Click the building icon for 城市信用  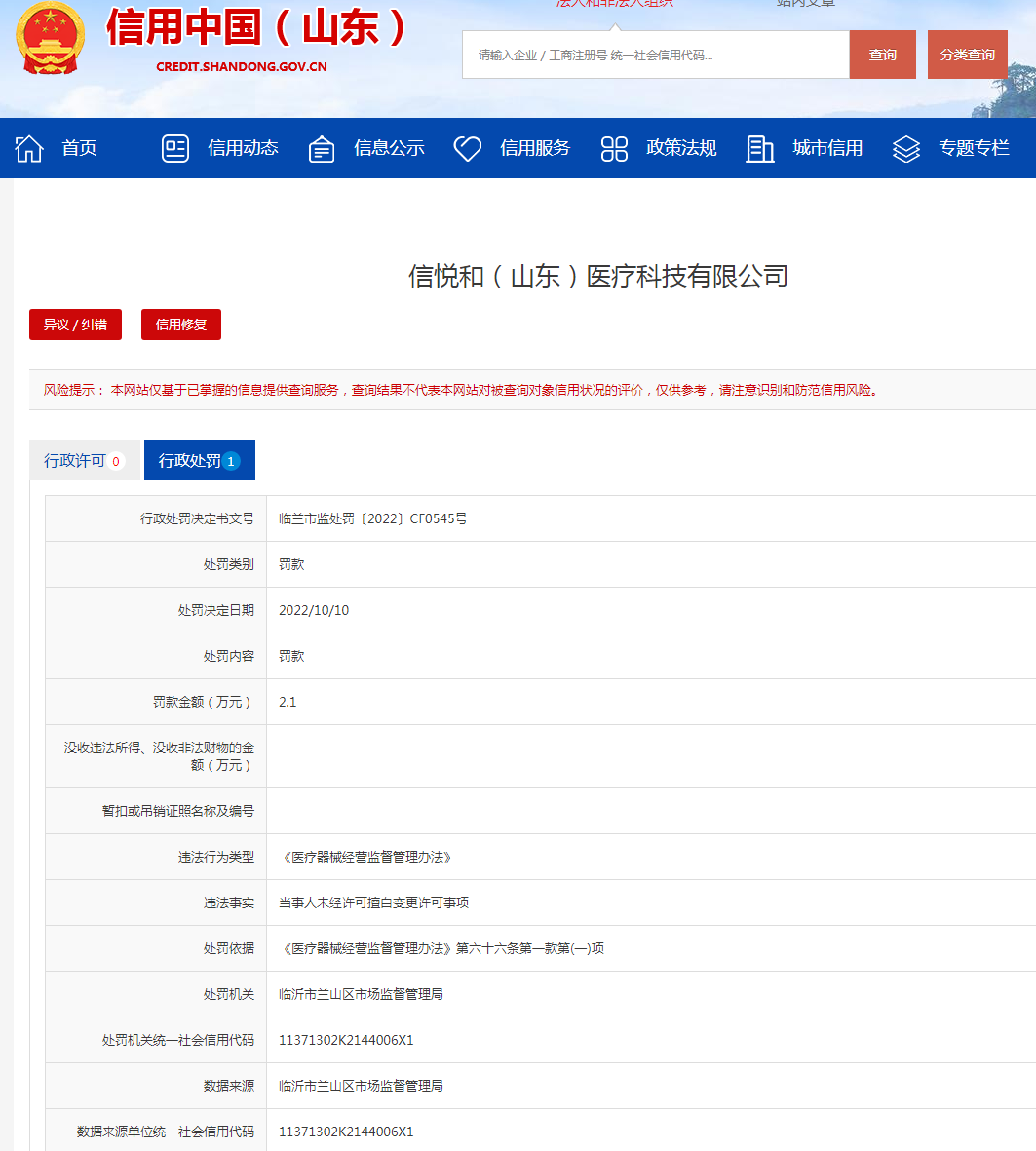760,148
